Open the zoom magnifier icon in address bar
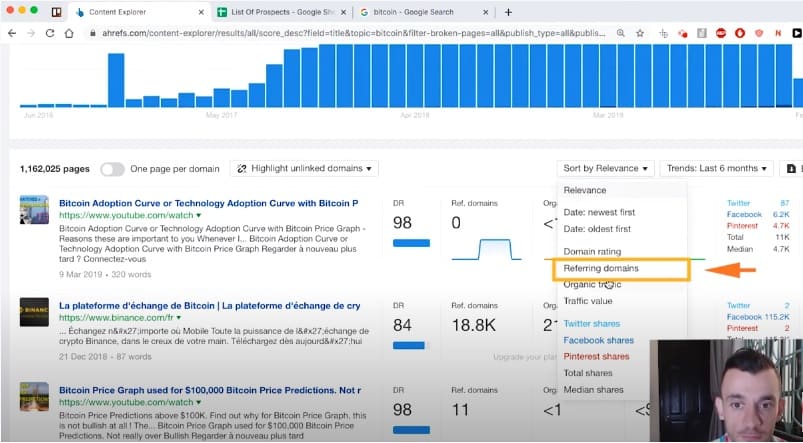Image resolution: width=803 pixels, height=443 pixels. (621, 33)
